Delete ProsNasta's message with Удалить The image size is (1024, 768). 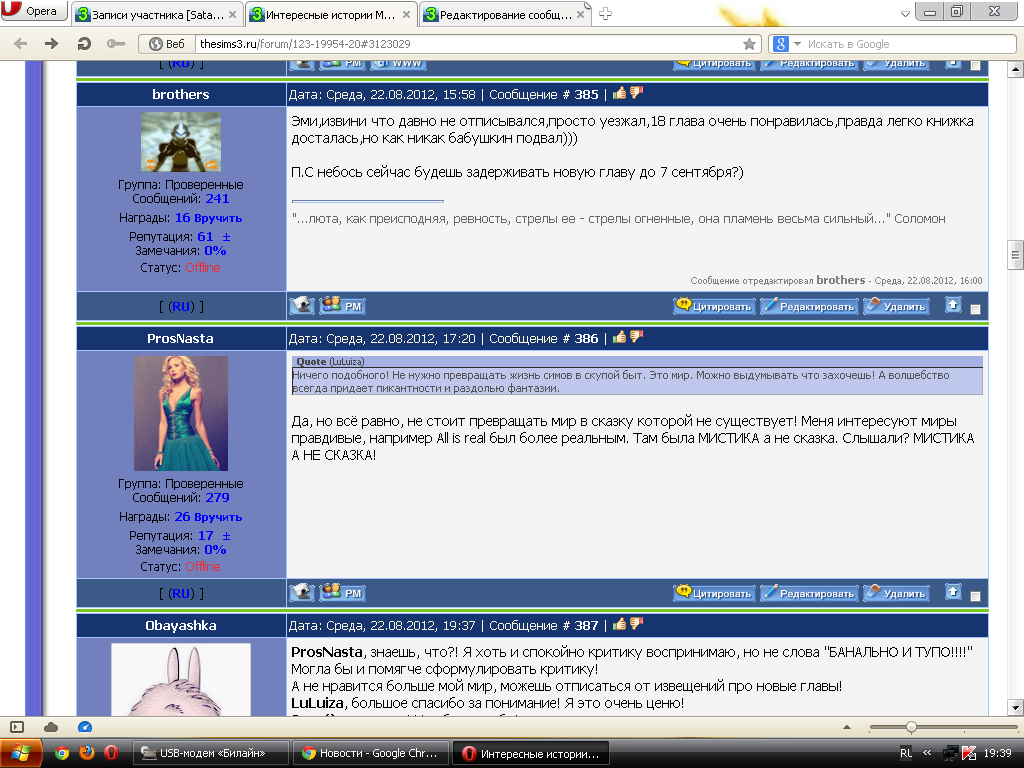tap(896, 593)
